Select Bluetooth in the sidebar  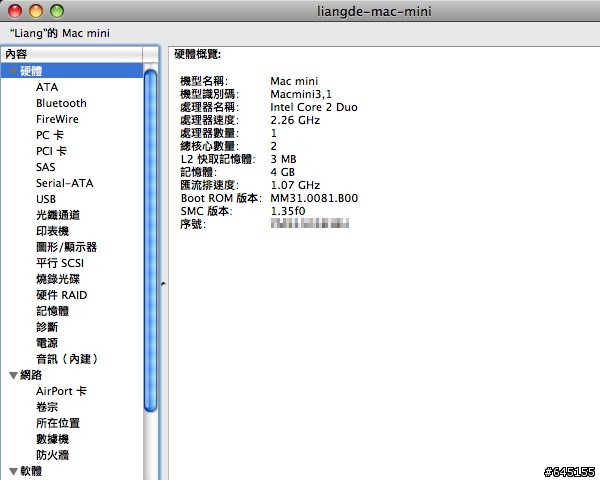[x=61, y=103]
